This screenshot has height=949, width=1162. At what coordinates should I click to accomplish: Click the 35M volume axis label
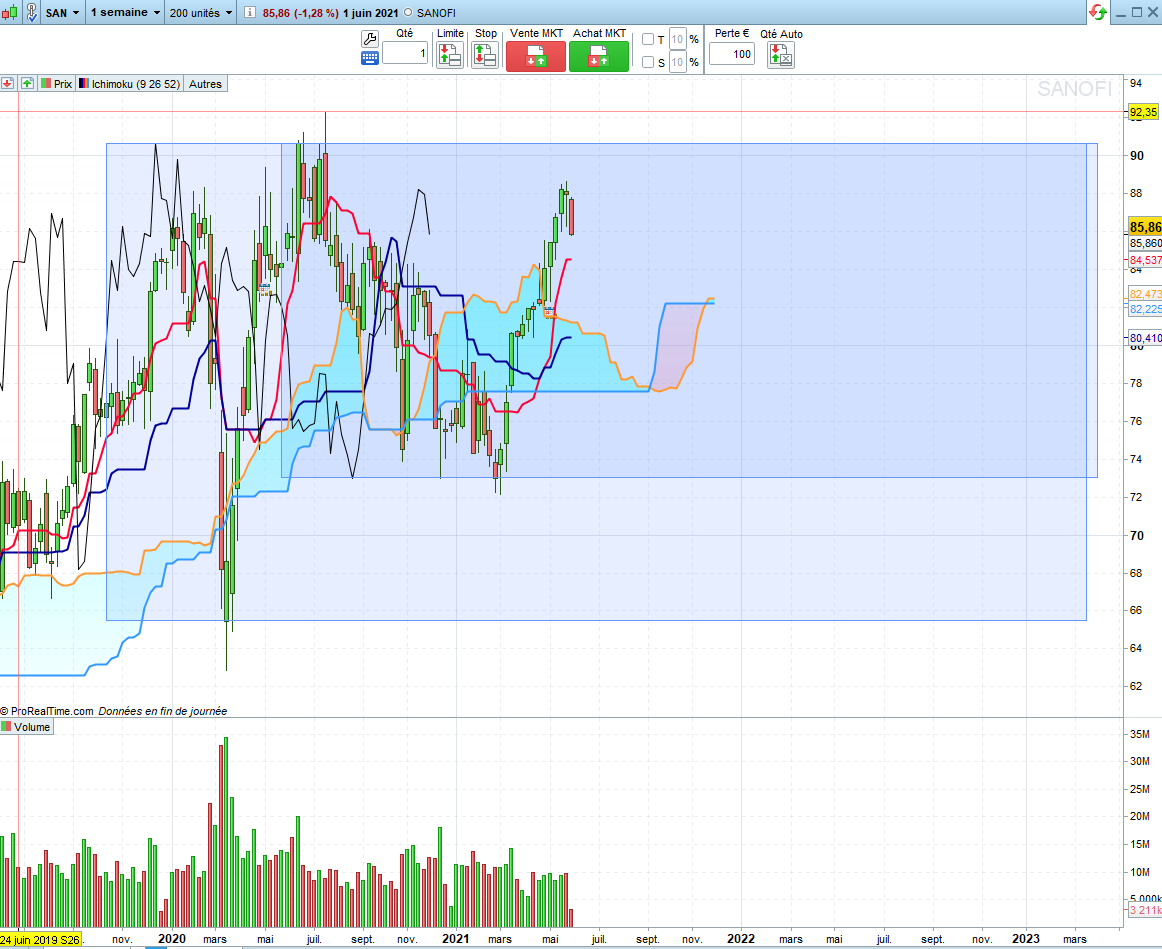click(x=1140, y=734)
